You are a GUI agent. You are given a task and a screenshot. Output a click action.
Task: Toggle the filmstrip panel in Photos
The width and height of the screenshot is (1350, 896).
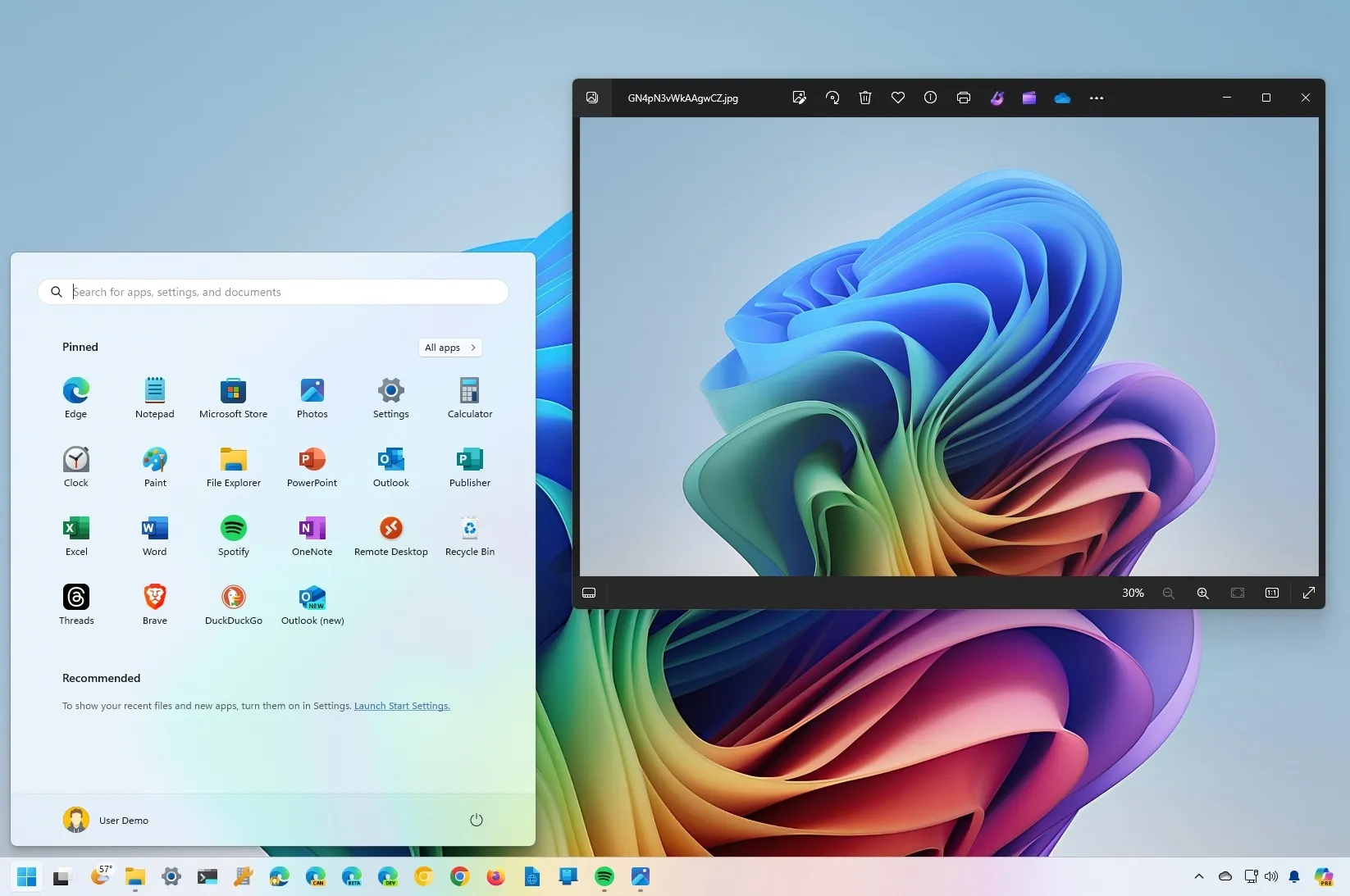tap(589, 594)
